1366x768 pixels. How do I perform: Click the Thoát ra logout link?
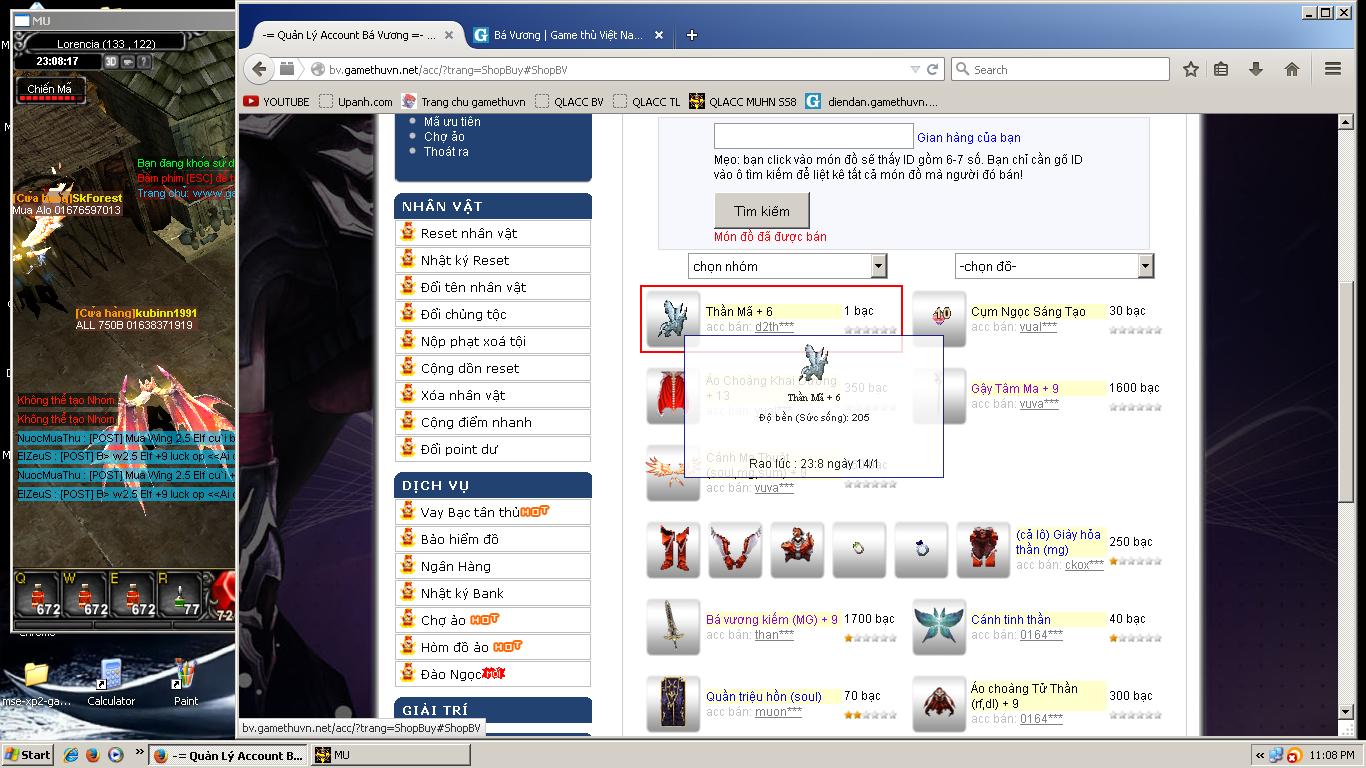pos(446,152)
